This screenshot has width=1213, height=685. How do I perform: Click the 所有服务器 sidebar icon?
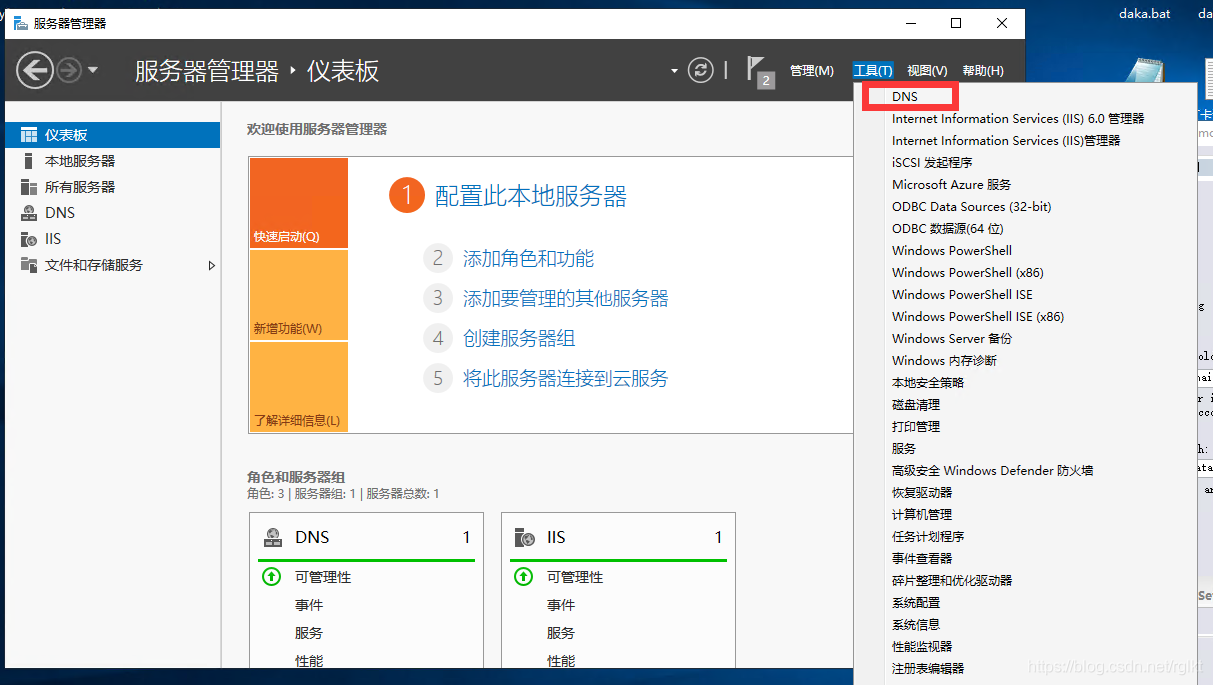point(28,187)
